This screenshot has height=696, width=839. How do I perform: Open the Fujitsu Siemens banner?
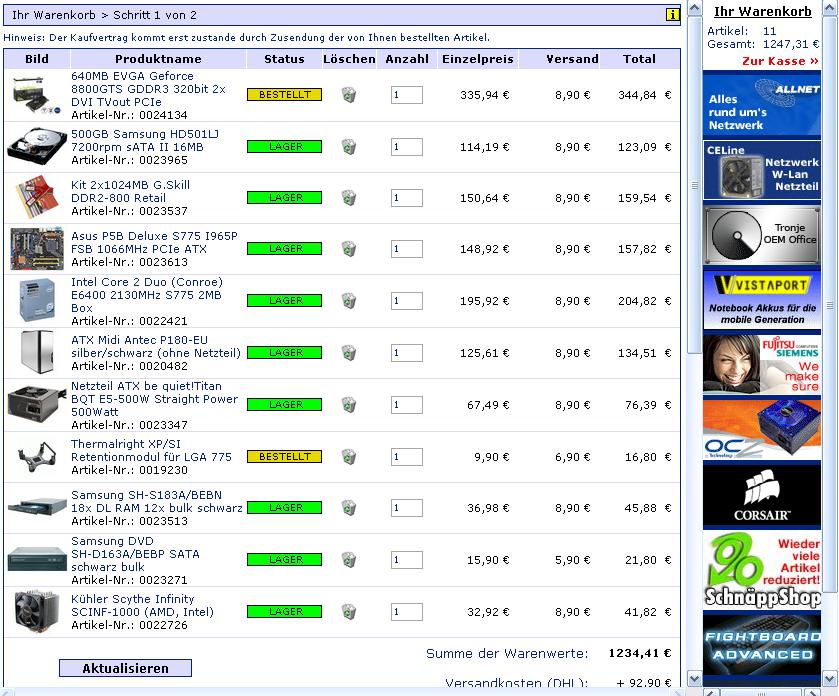tap(762, 364)
